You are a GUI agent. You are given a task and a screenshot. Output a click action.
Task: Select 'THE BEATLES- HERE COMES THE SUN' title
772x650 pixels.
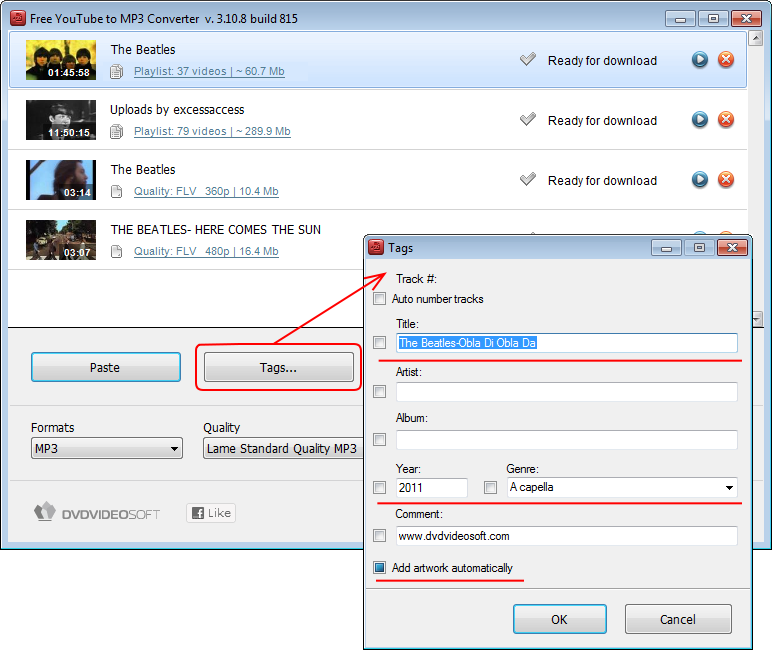(216, 229)
